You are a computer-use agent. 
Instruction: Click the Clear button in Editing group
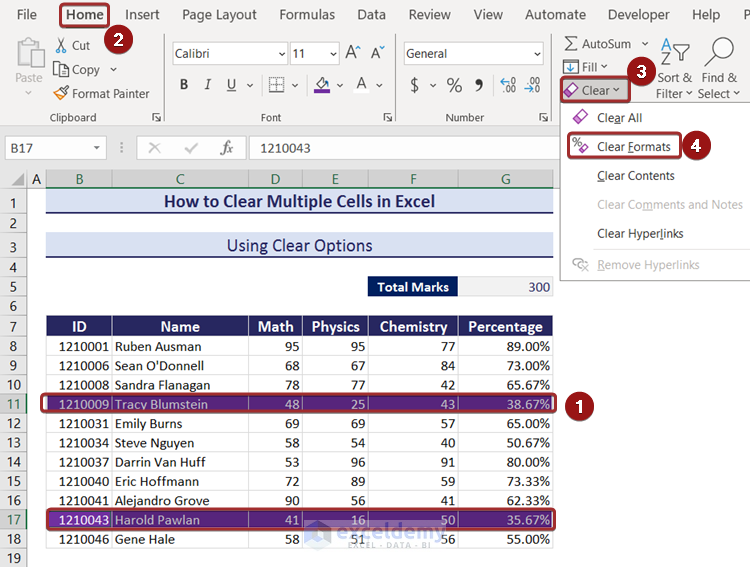coord(593,90)
